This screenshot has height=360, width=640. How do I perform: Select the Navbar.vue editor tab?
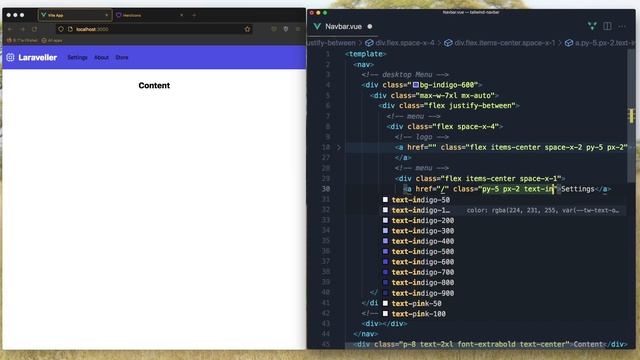pos(343,27)
